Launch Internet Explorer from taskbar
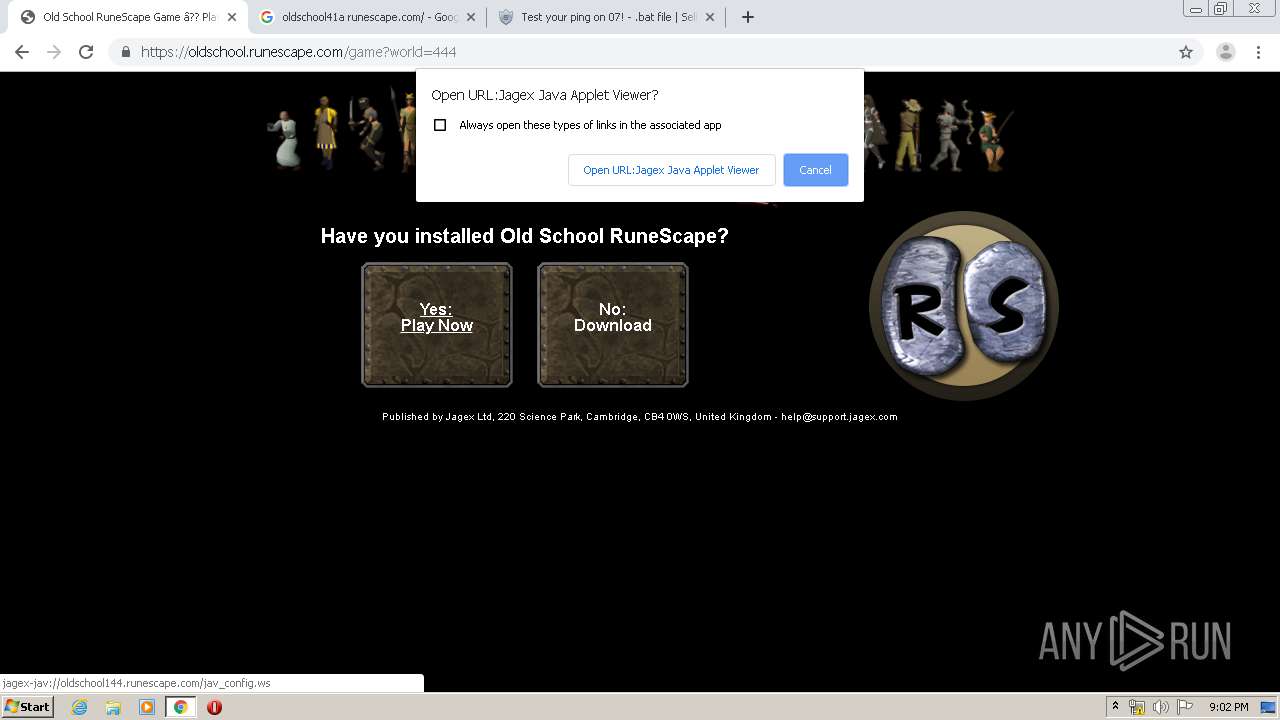This screenshot has width=1280, height=720. click(x=79, y=707)
